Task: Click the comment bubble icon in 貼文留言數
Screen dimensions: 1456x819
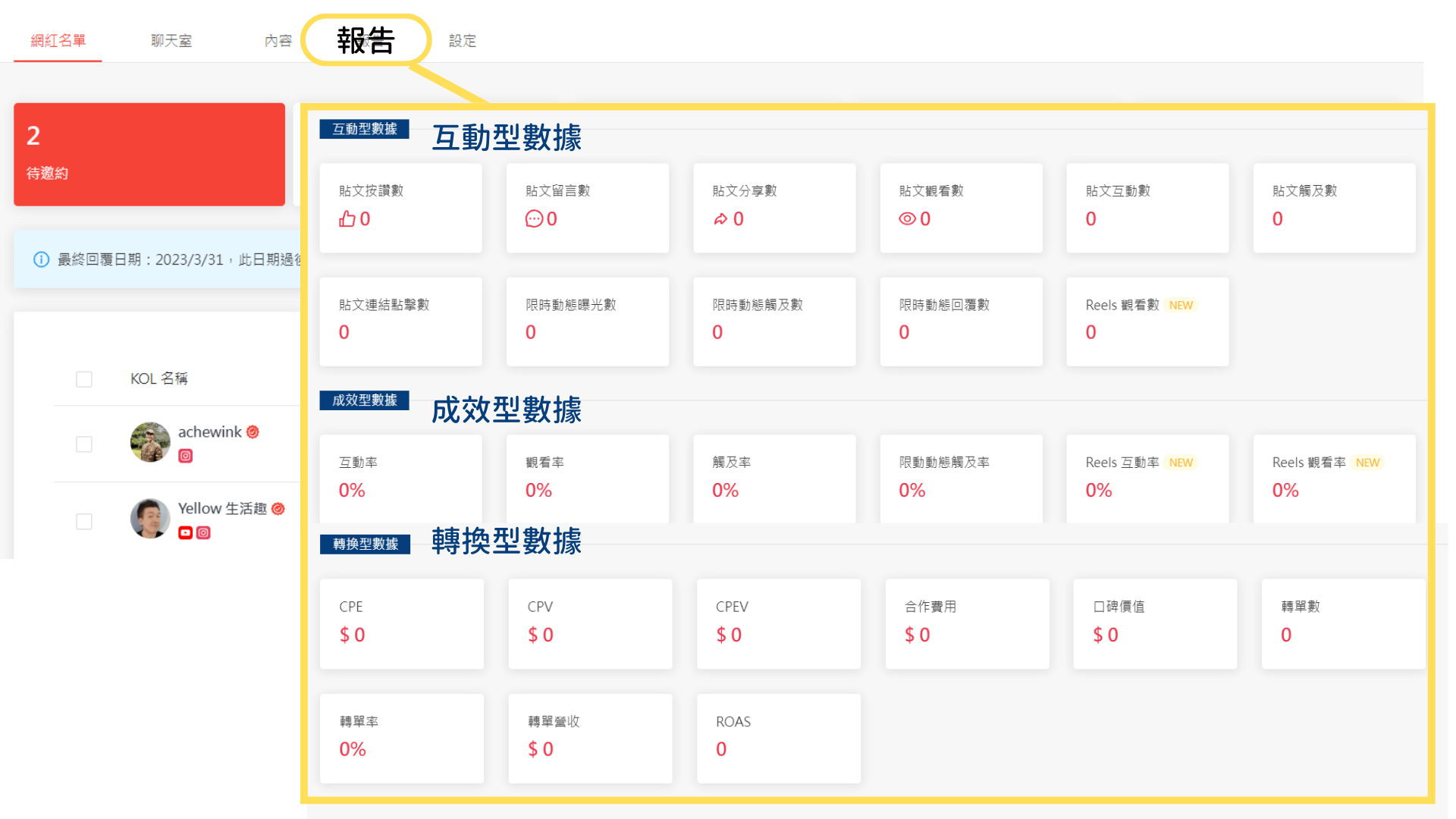Action: coord(534,219)
